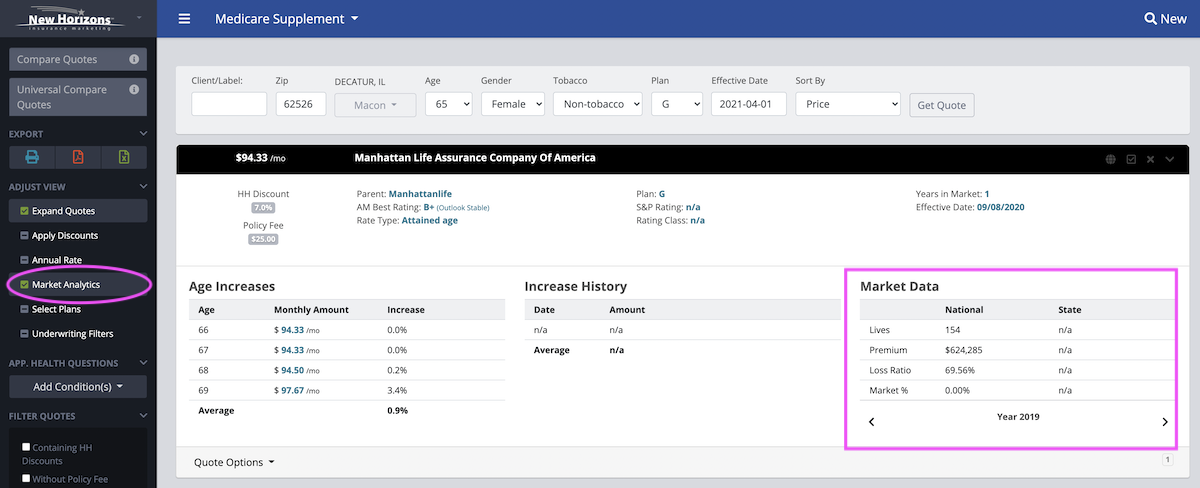Click the Attained age rate type value
The height and width of the screenshot is (488, 1200).
[430, 220]
